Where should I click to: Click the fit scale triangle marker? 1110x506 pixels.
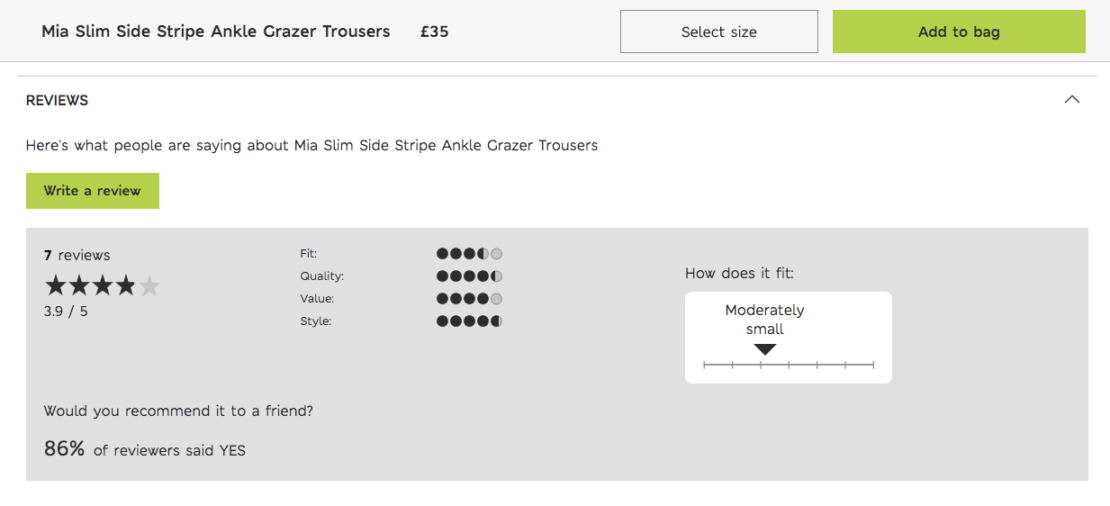click(765, 350)
